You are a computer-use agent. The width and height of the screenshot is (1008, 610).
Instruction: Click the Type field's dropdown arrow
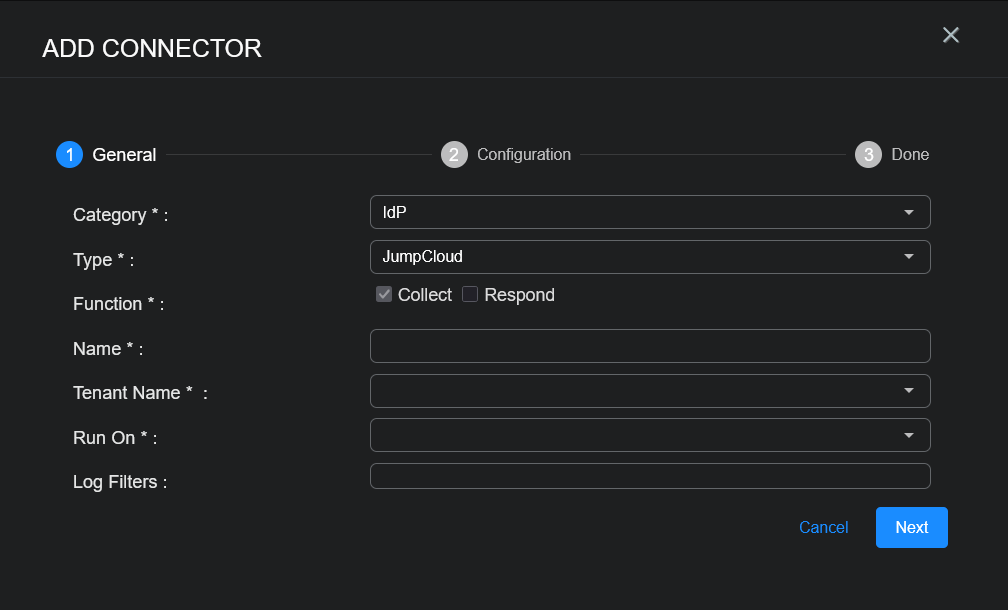click(x=909, y=257)
